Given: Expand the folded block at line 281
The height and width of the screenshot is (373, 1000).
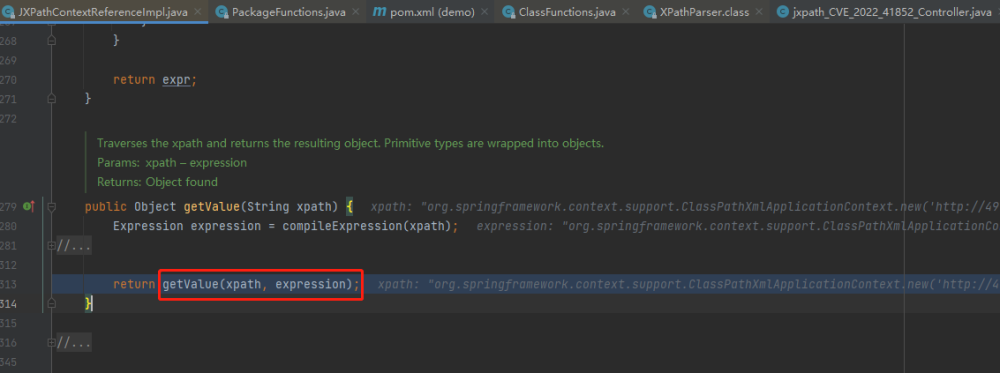Looking at the screenshot, I should [x=52, y=245].
